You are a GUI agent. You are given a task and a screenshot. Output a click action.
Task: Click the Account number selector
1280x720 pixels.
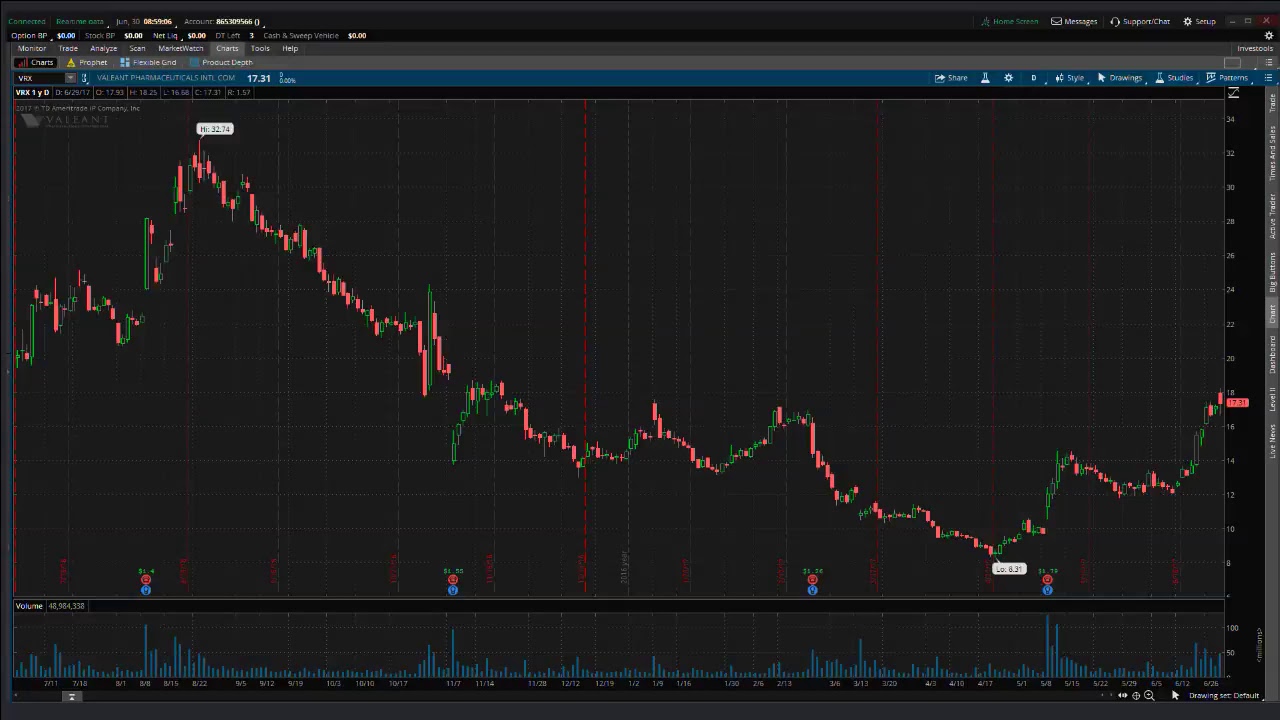click(x=222, y=21)
